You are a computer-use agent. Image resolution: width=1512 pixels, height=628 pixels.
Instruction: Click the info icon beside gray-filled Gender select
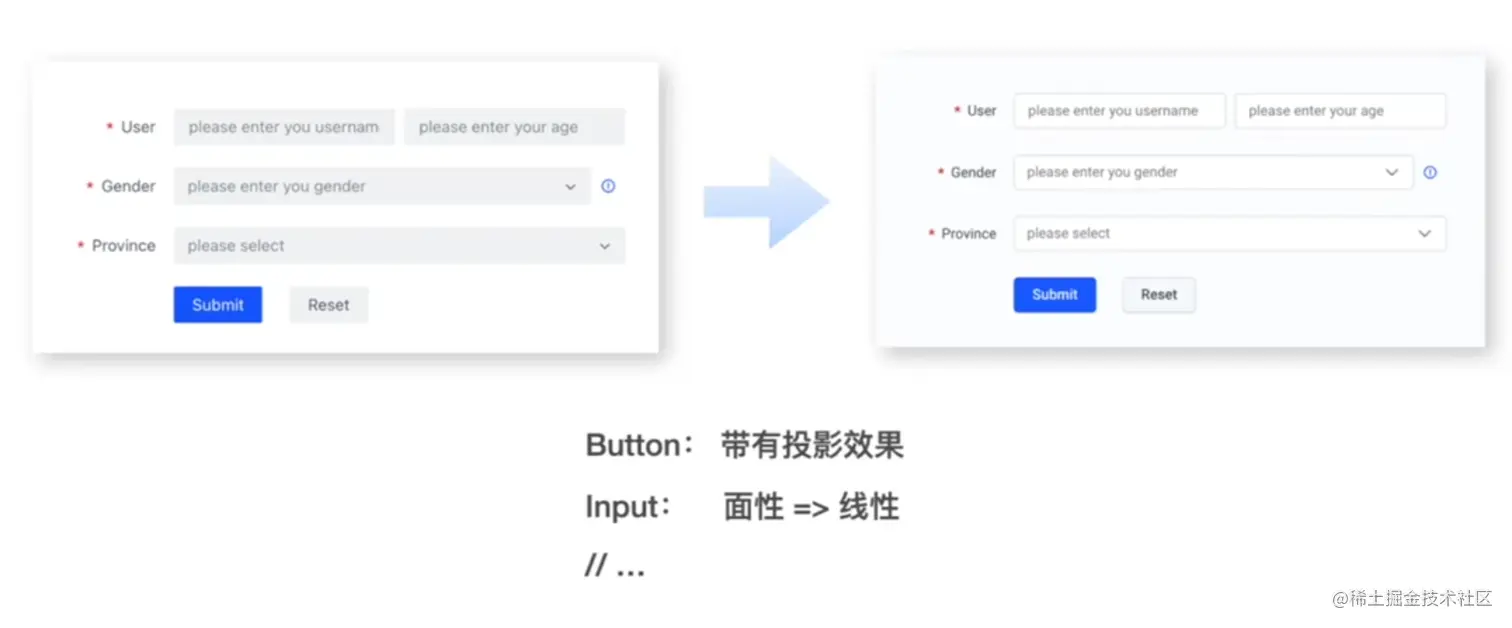pyautogui.click(x=608, y=186)
